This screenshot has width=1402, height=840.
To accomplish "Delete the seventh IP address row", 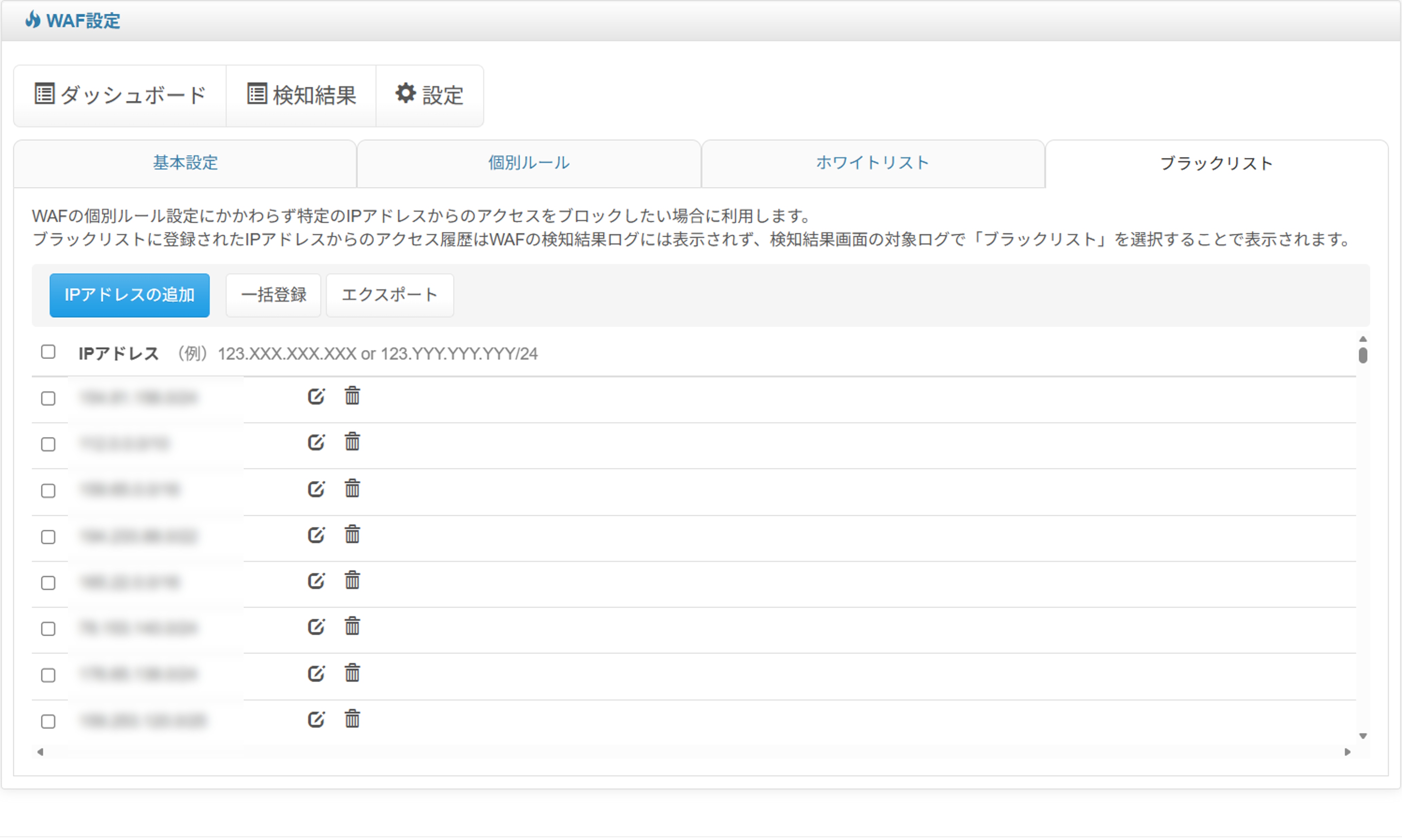I will [x=352, y=673].
